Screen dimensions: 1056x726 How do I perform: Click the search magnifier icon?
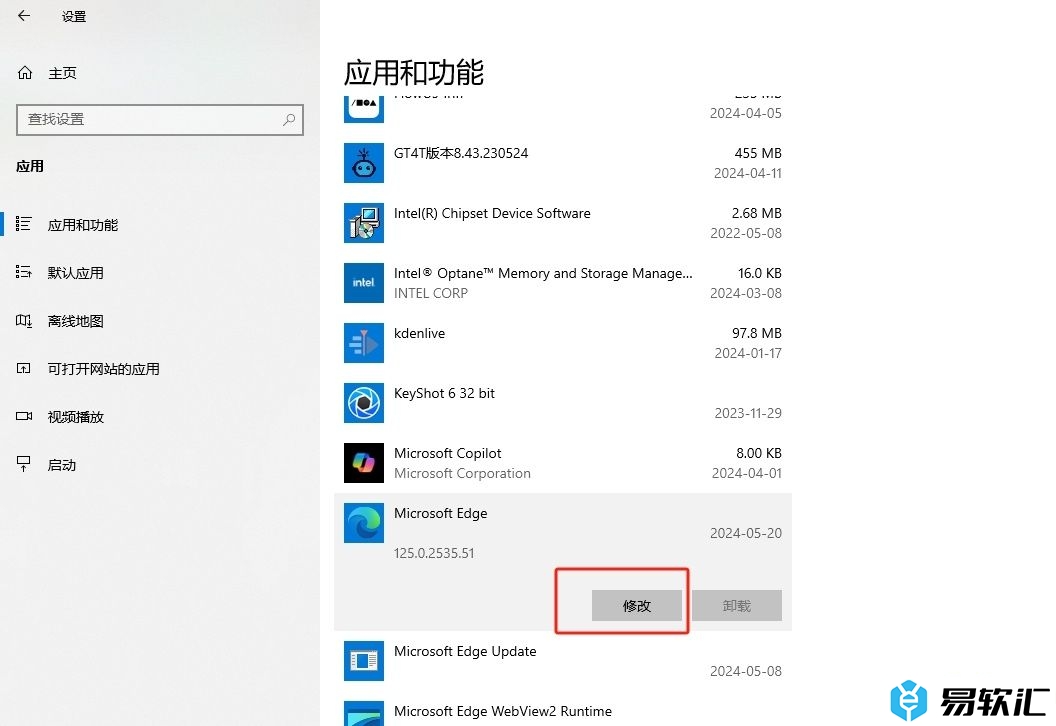click(x=289, y=119)
